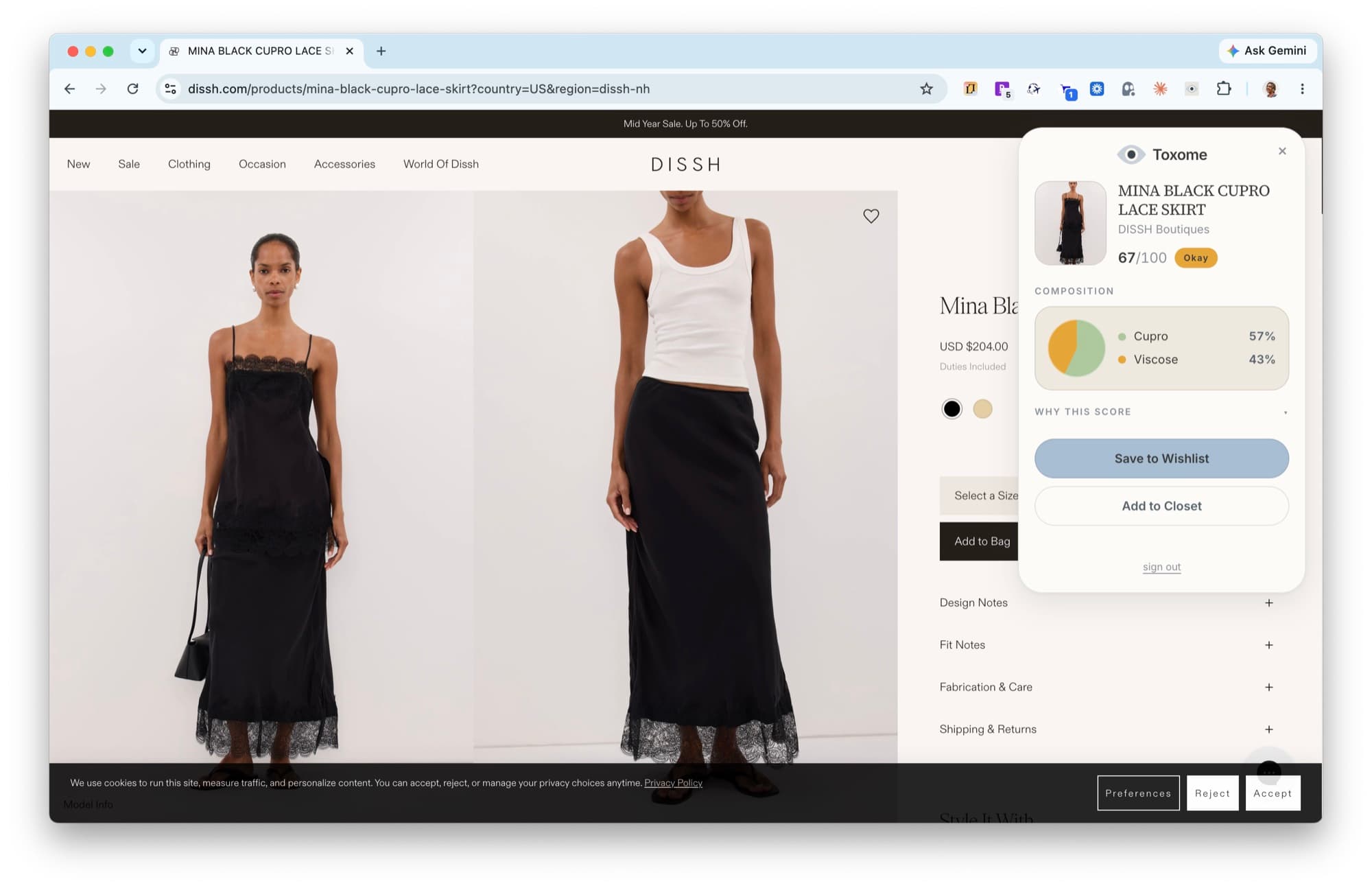Click the Viscose 43% composition row
This screenshot has height=888, width=1372.
pyautogui.click(x=1196, y=360)
